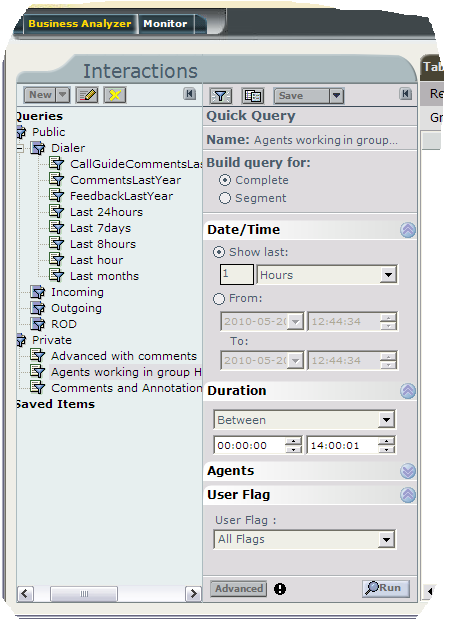Click the Advanced button
The width and height of the screenshot is (457, 619).
[238, 589]
